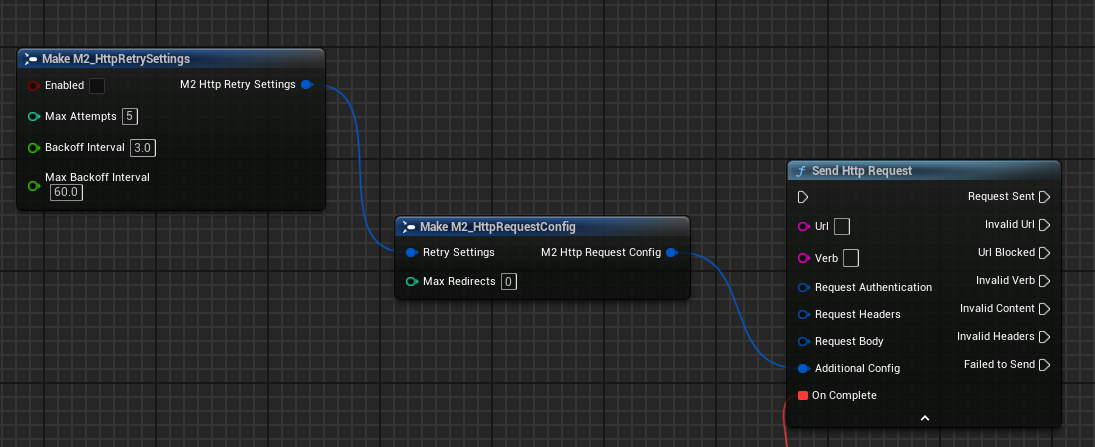Click the M2 Http Retry Settings output pin

(x=307, y=85)
